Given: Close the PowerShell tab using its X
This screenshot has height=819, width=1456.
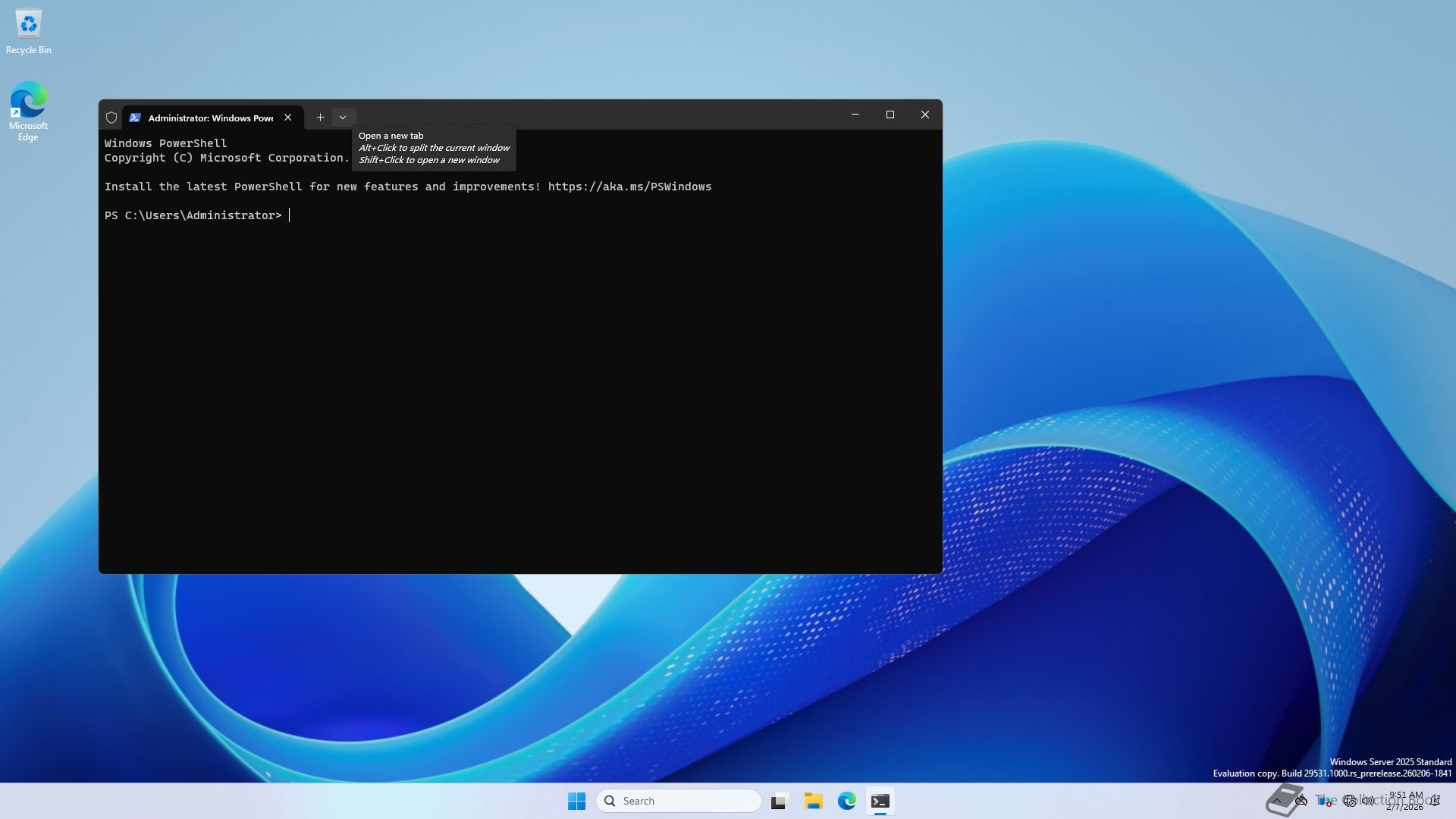Looking at the screenshot, I should (x=288, y=118).
